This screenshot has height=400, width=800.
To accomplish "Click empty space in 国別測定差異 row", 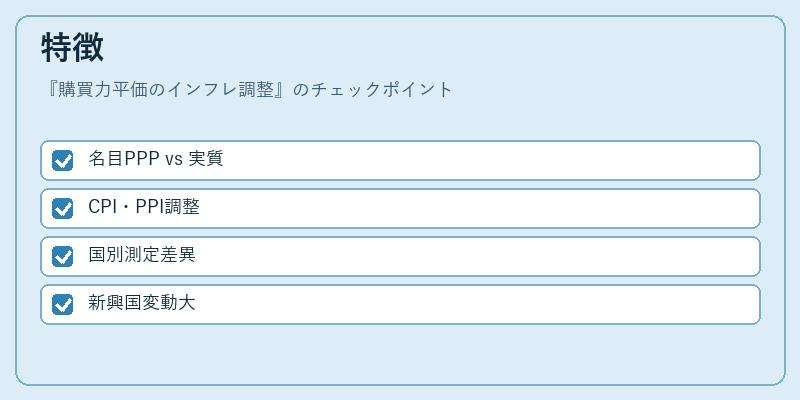I will [x=477, y=256].
